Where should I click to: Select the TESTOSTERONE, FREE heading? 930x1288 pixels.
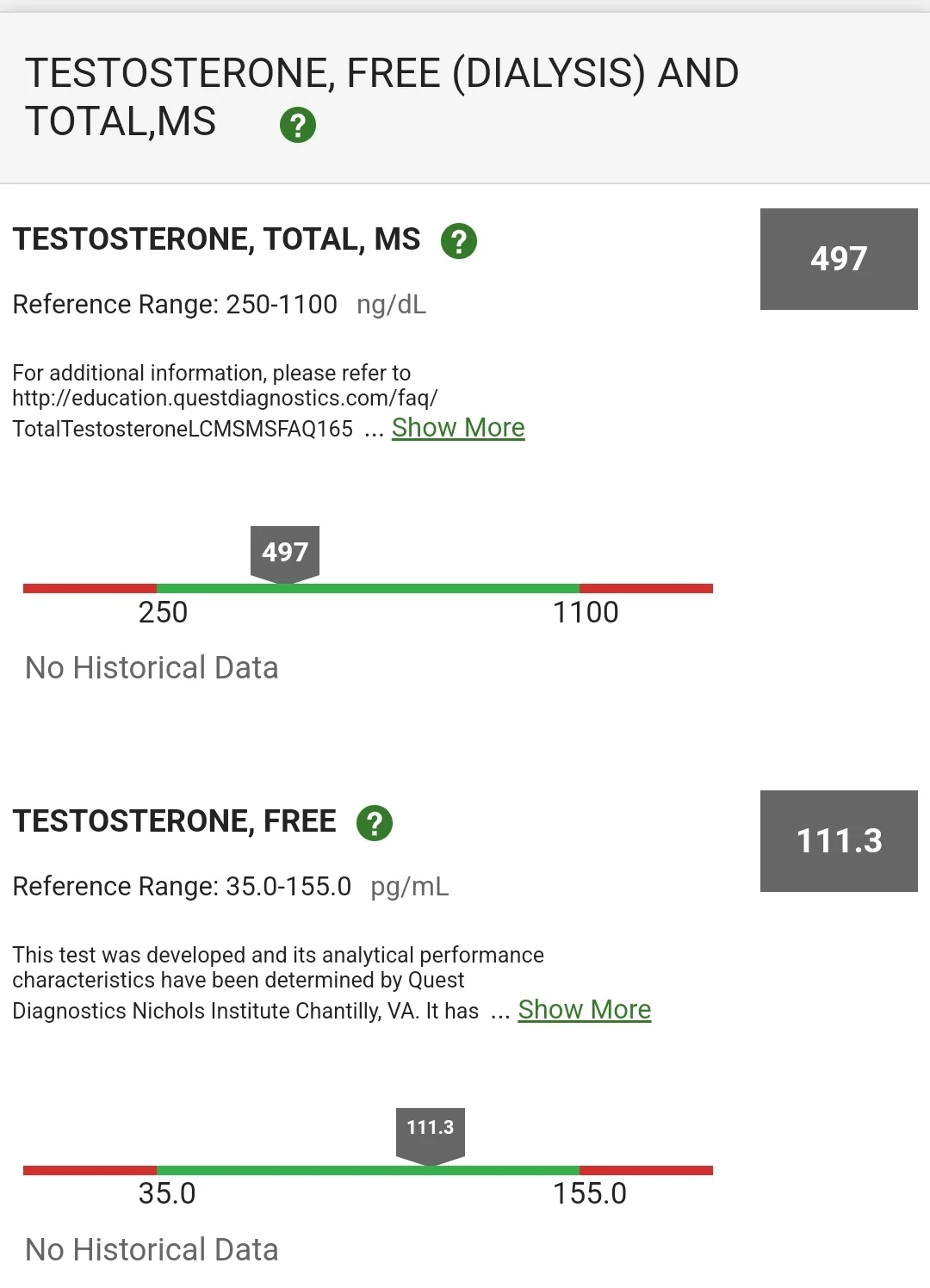174,821
